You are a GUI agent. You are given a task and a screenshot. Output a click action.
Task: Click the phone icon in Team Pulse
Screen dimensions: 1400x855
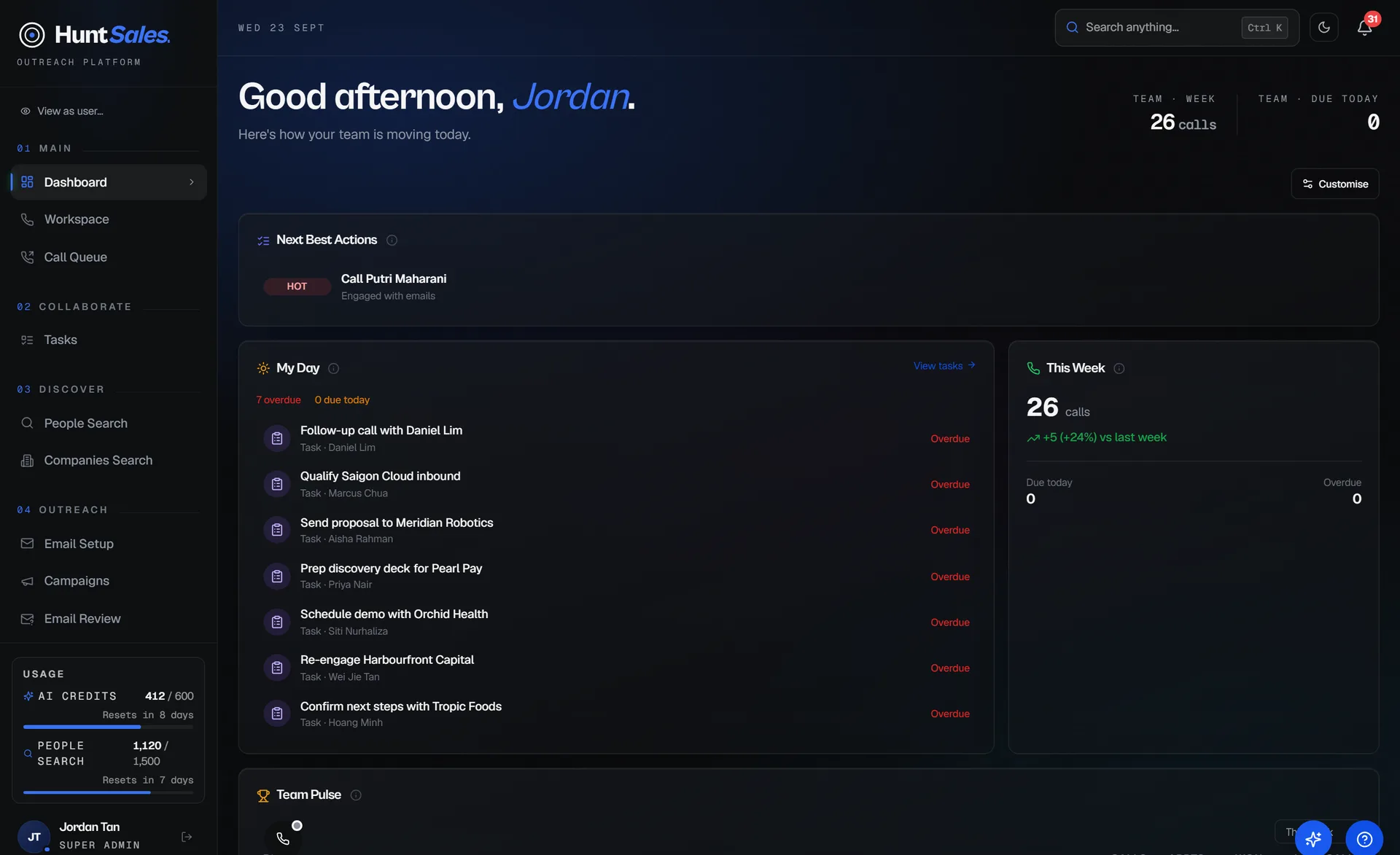283,838
